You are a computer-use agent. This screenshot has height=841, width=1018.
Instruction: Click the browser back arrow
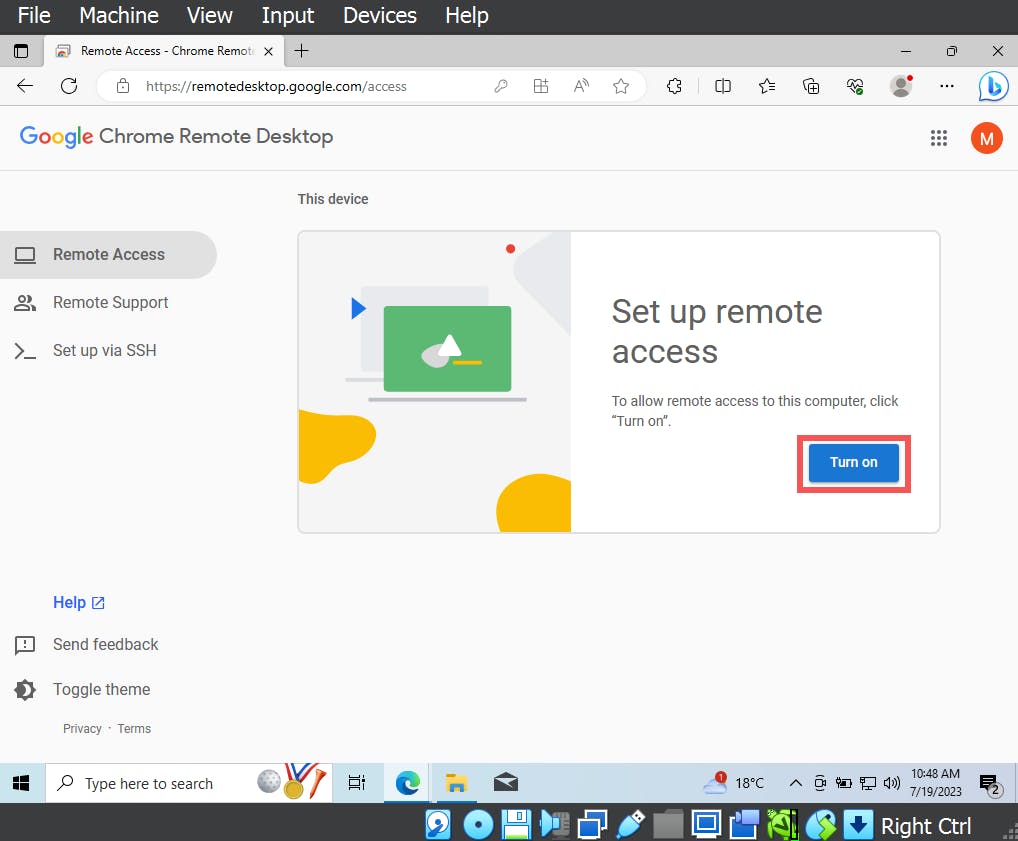click(x=25, y=86)
